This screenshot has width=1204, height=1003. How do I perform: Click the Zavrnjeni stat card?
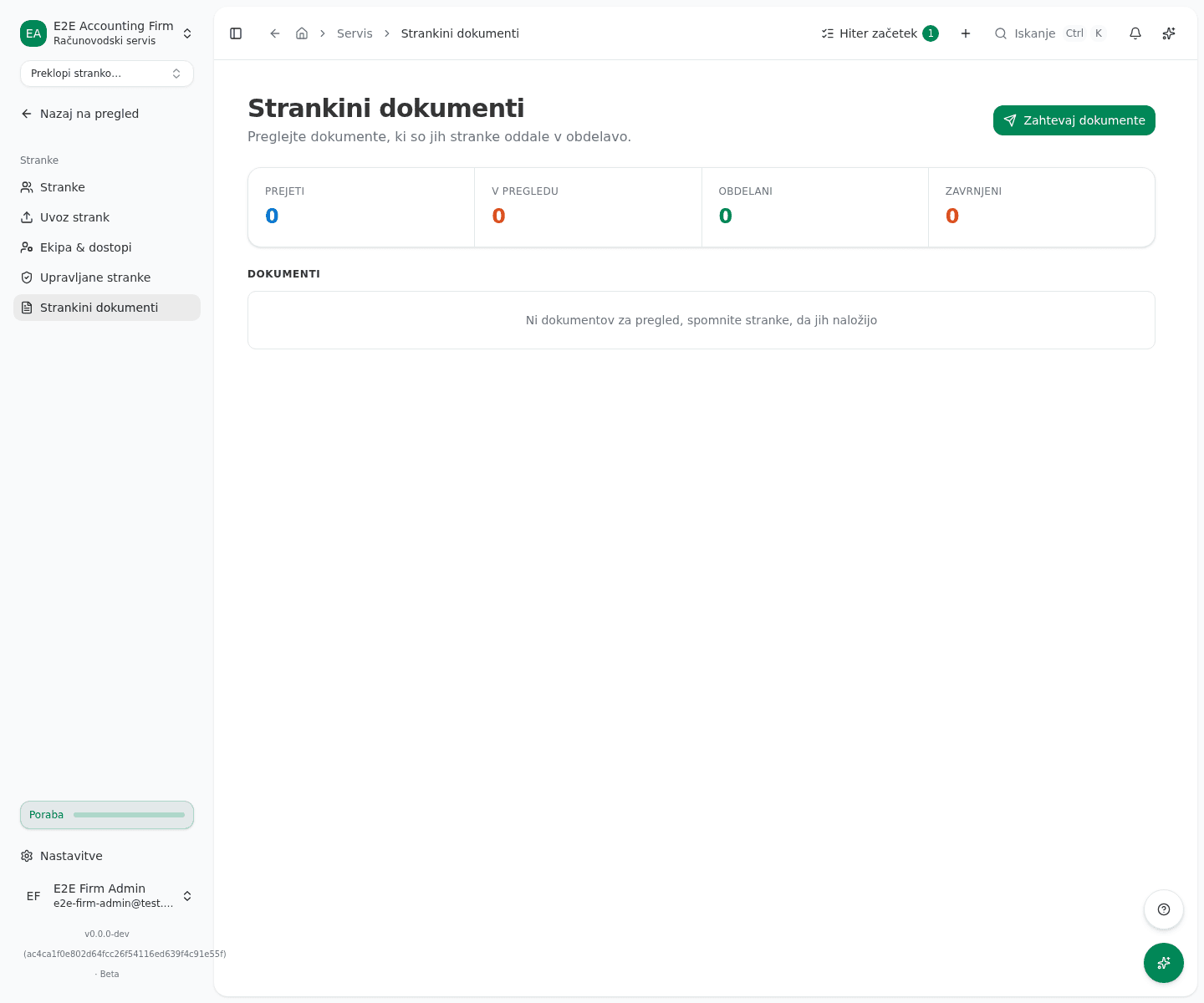click(x=1042, y=207)
